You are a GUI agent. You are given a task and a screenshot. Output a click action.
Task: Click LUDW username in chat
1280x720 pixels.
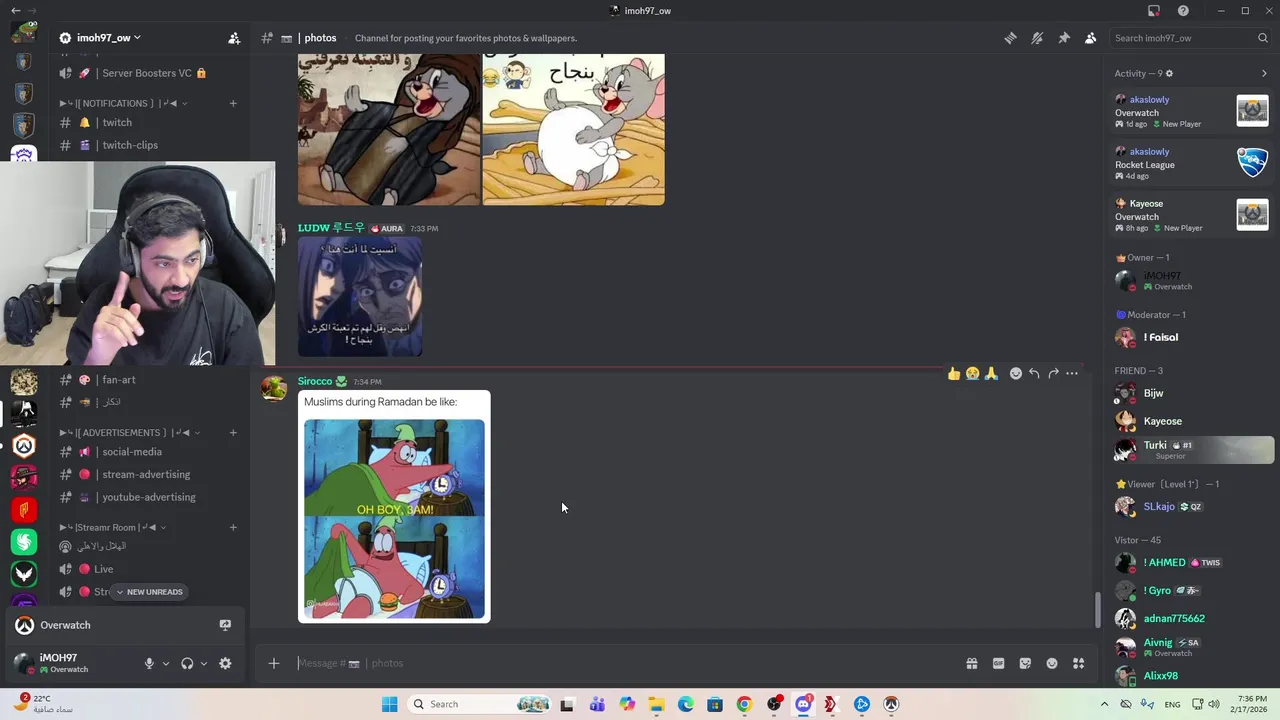331,228
